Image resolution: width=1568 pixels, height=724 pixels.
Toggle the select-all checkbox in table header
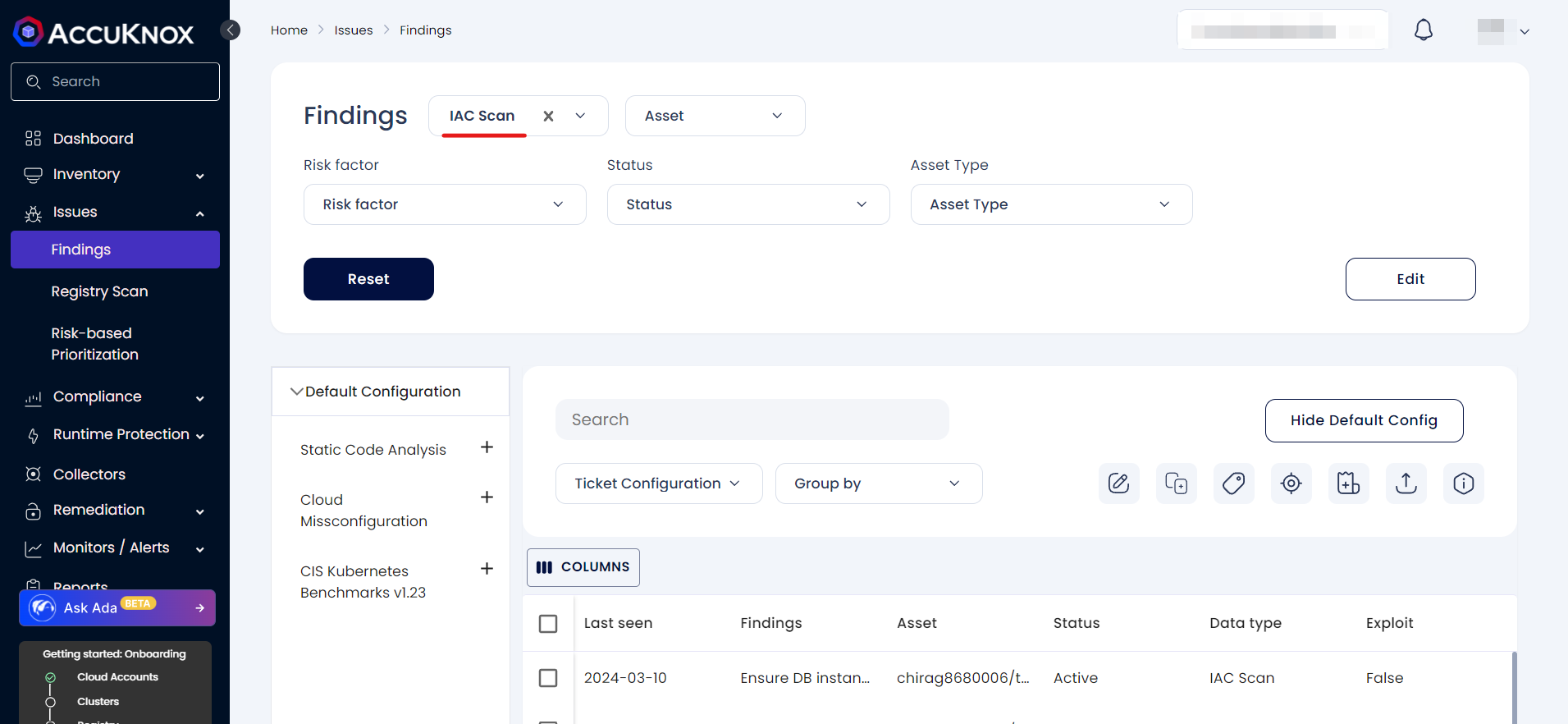pyautogui.click(x=548, y=624)
